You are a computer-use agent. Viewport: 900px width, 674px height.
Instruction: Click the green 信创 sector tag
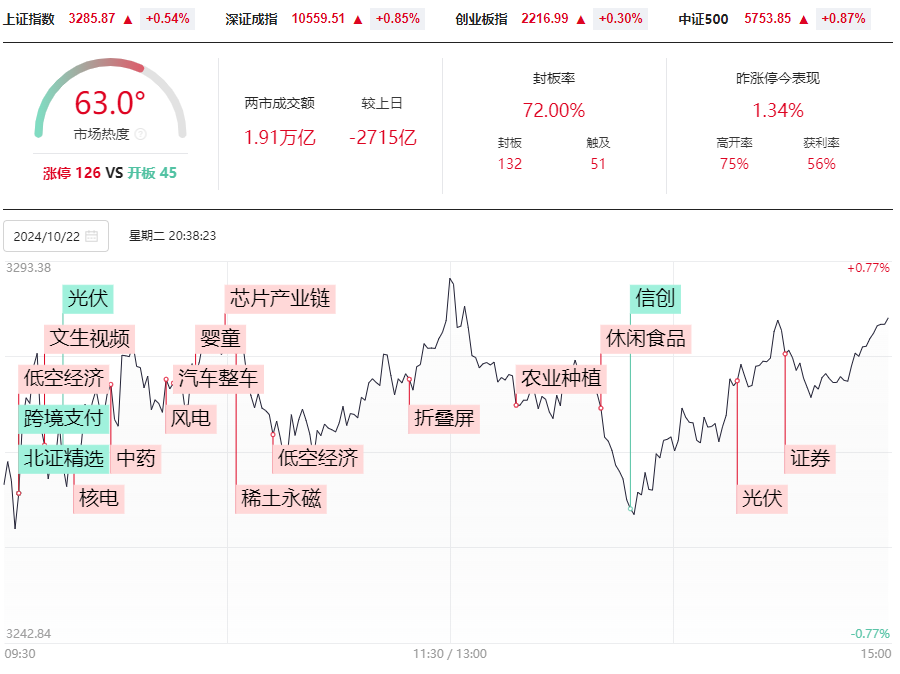pyautogui.click(x=655, y=299)
